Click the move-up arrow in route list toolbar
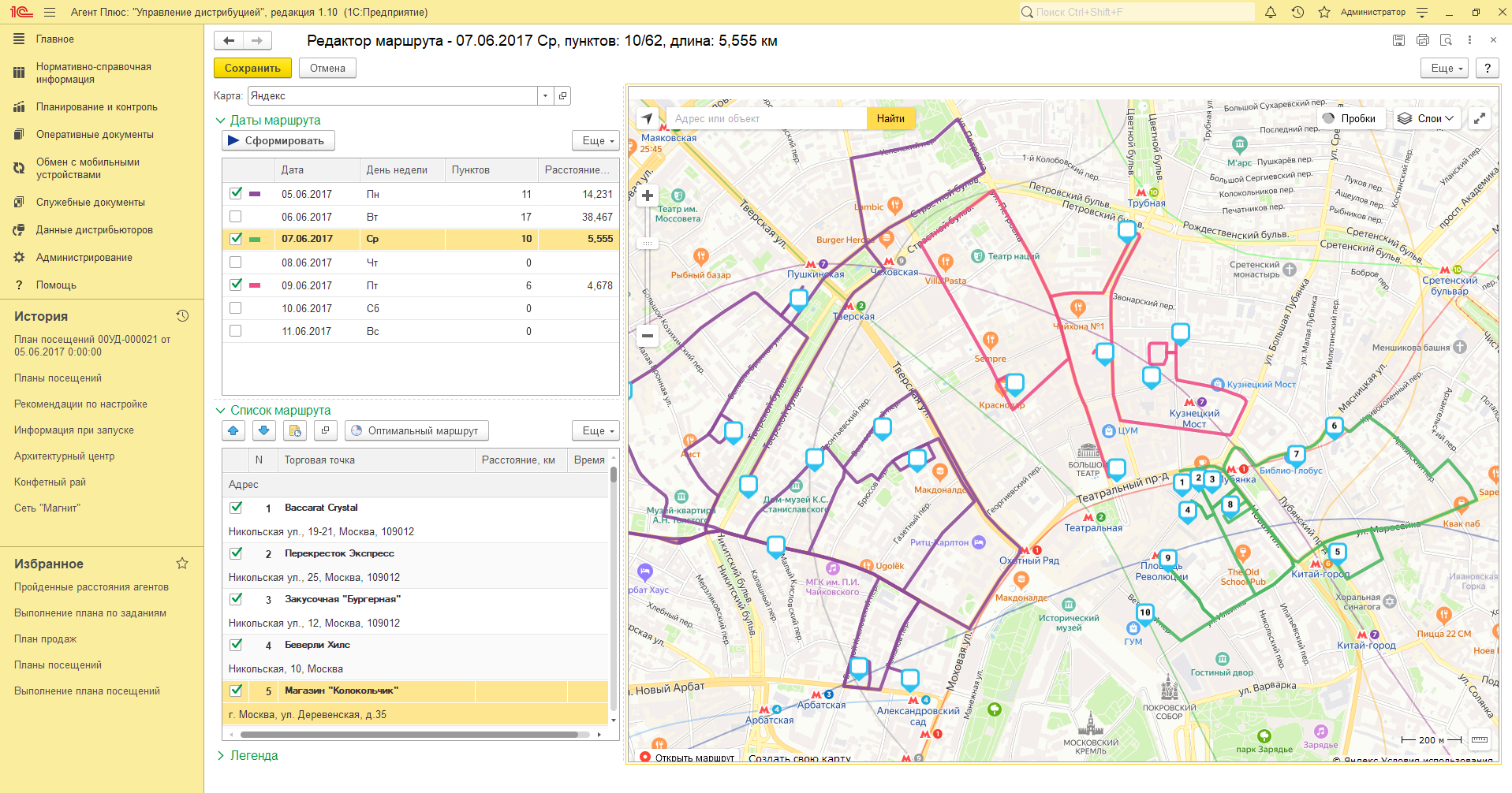Image resolution: width=1512 pixels, height=793 pixels. click(233, 430)
